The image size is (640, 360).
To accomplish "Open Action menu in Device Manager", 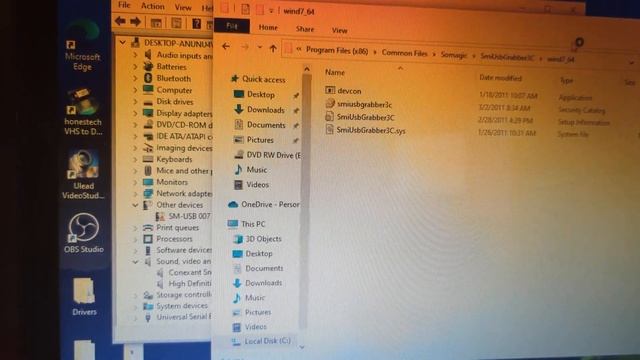I will click(x=152, y=6).
